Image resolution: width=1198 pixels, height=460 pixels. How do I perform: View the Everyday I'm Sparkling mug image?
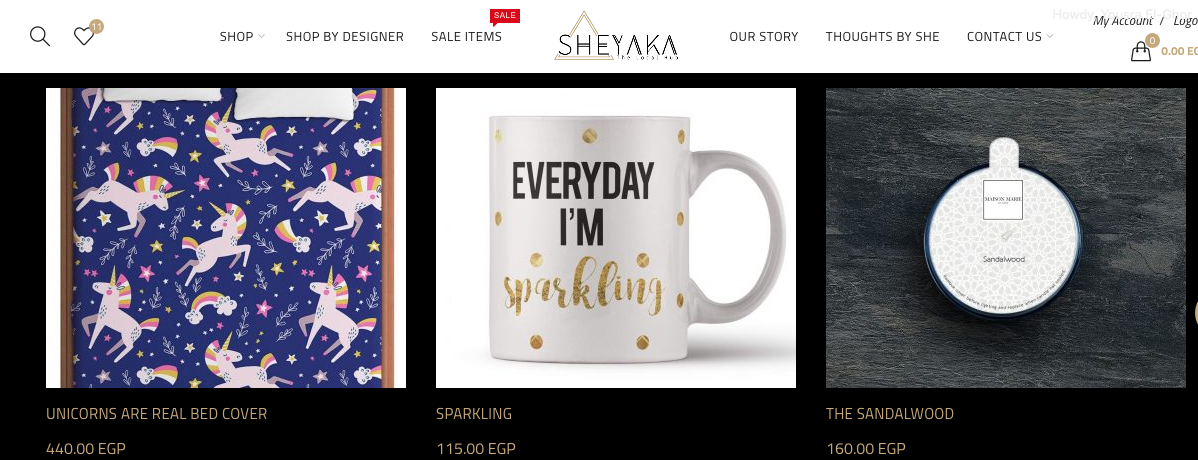pos(616,238)
